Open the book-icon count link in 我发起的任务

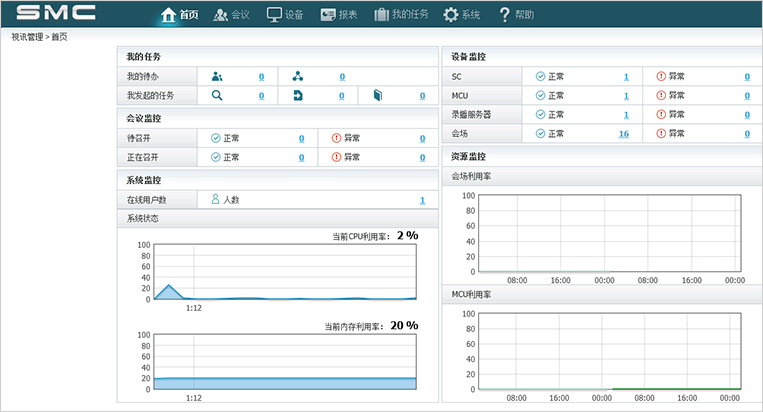(422, 96)
